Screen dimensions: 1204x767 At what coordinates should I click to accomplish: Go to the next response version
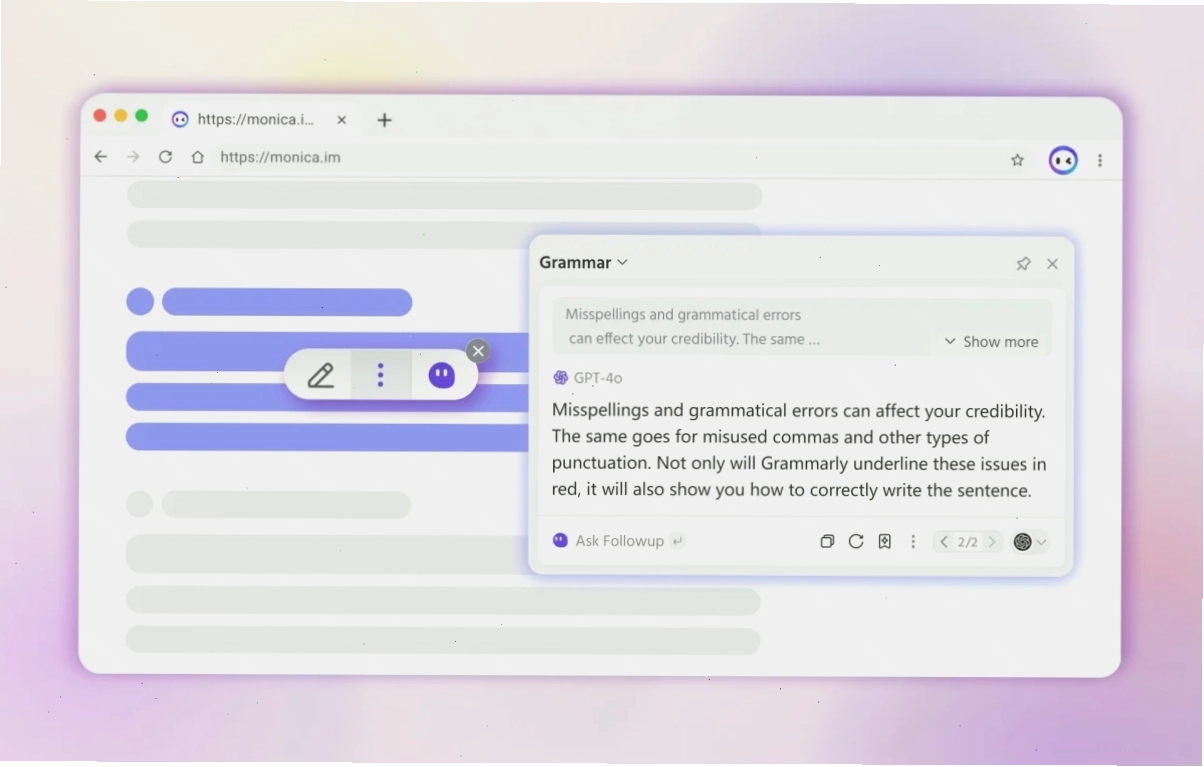tap(991, 542)
